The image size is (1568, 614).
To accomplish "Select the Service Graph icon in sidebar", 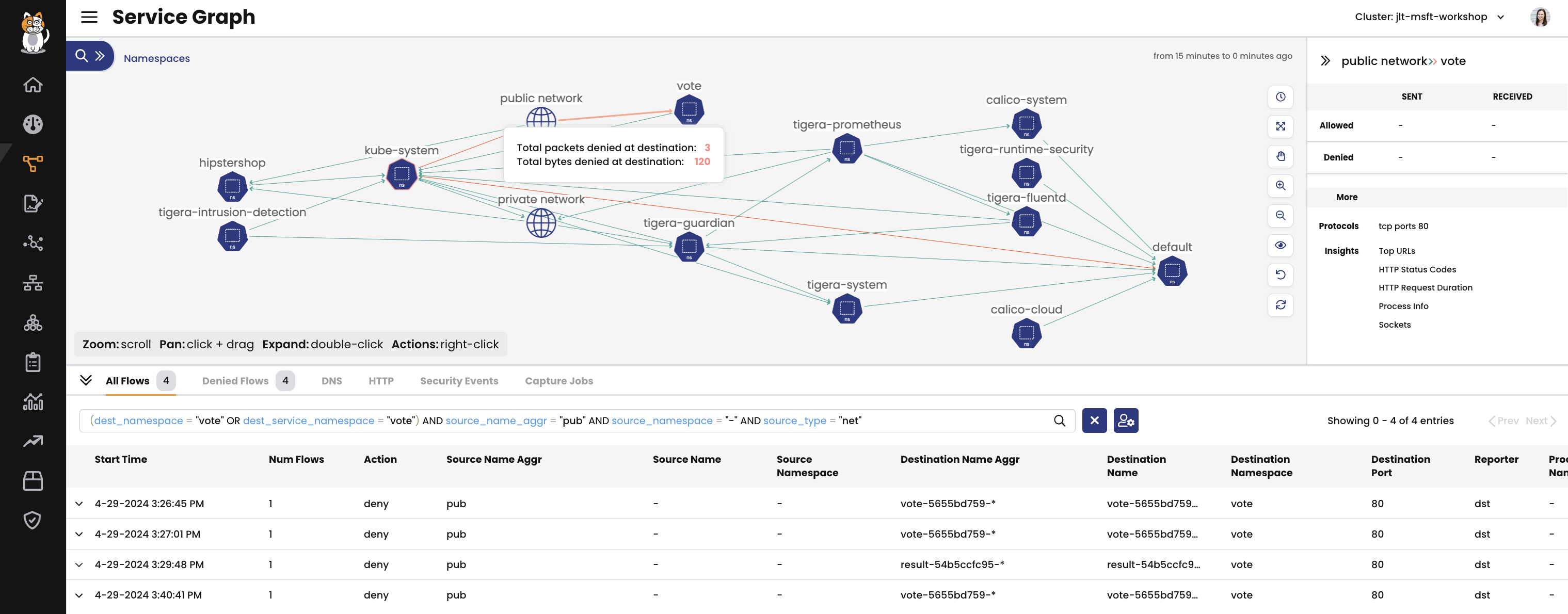I will coord(33,163).
